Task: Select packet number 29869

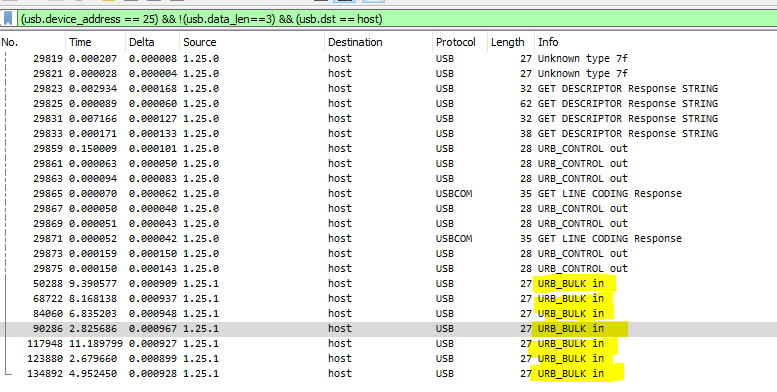Action: [388, 224]
